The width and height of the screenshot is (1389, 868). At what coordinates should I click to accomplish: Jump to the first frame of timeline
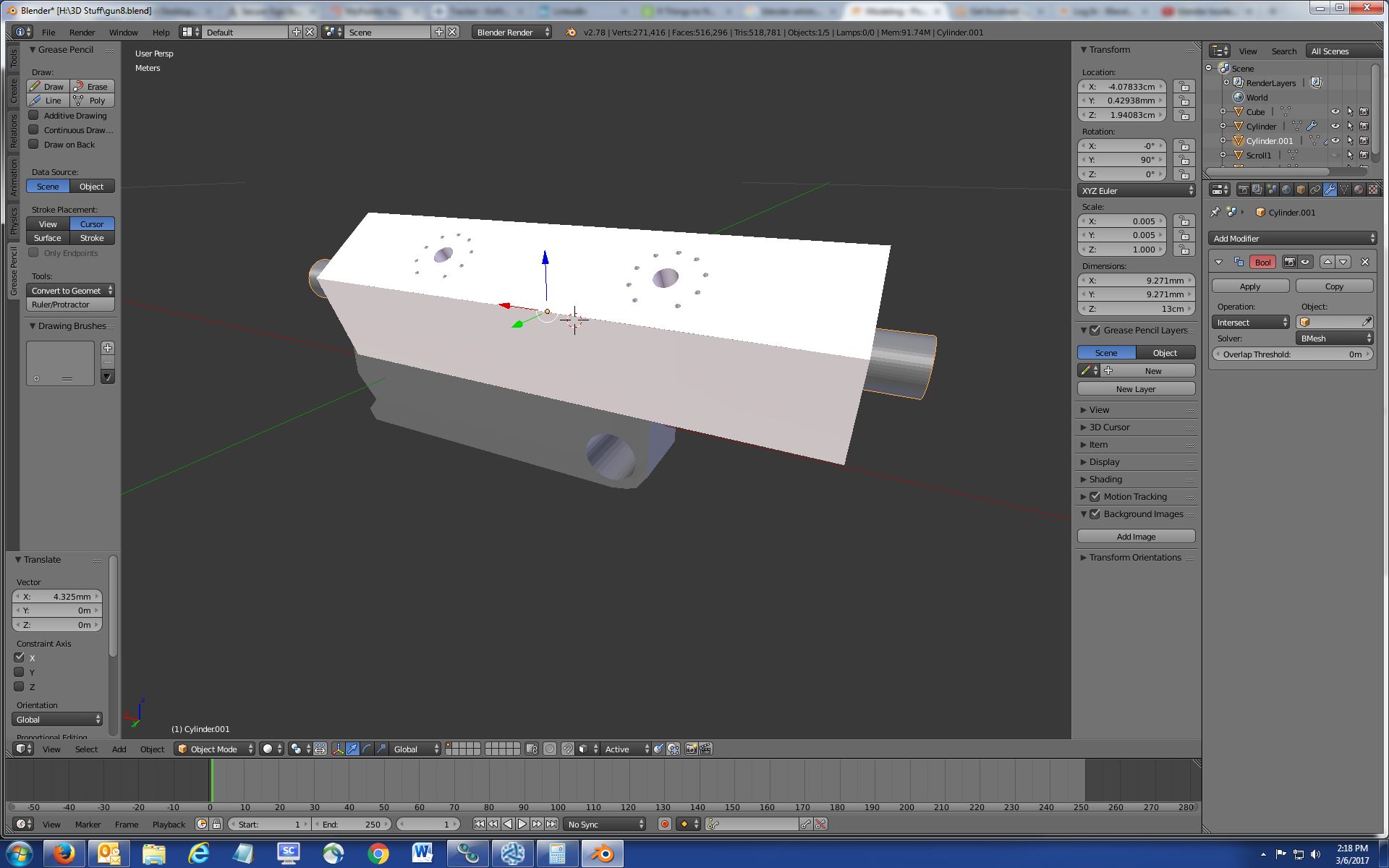click(x=479, y=824)
